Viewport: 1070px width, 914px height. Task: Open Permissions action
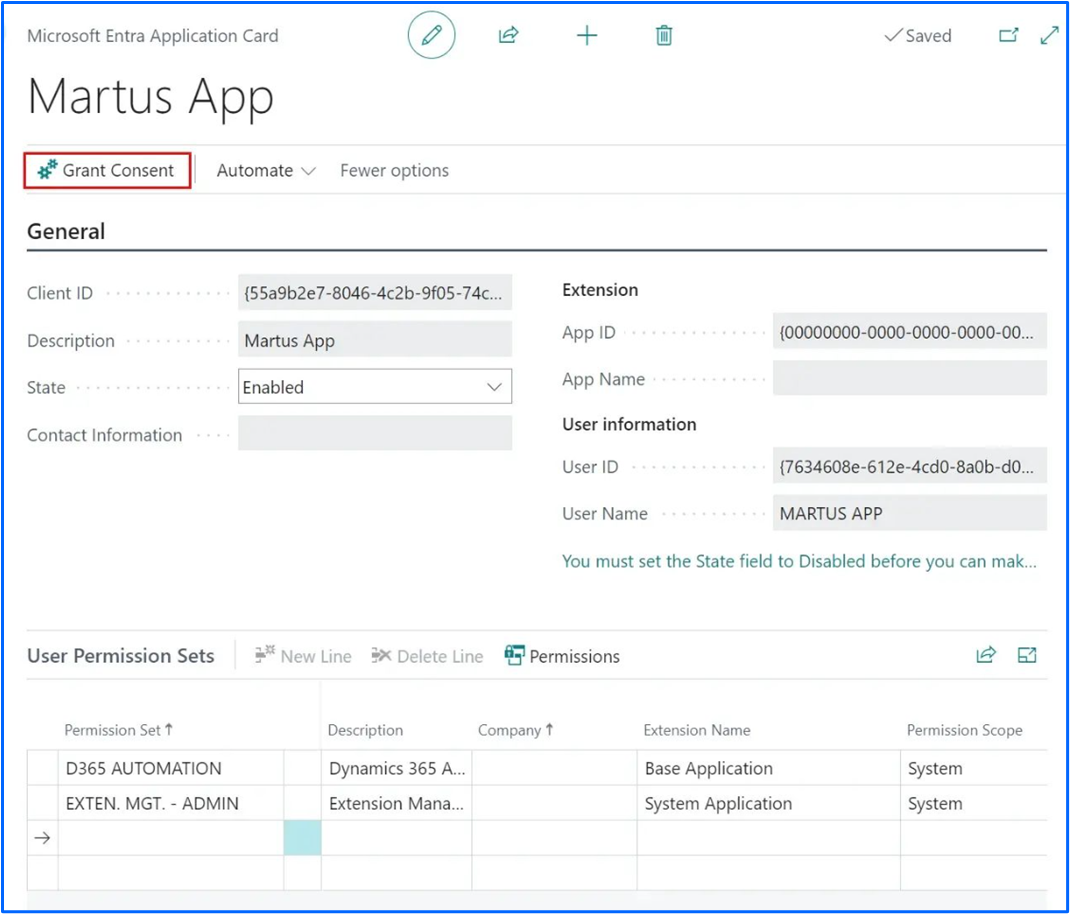(x=562, y=656)
